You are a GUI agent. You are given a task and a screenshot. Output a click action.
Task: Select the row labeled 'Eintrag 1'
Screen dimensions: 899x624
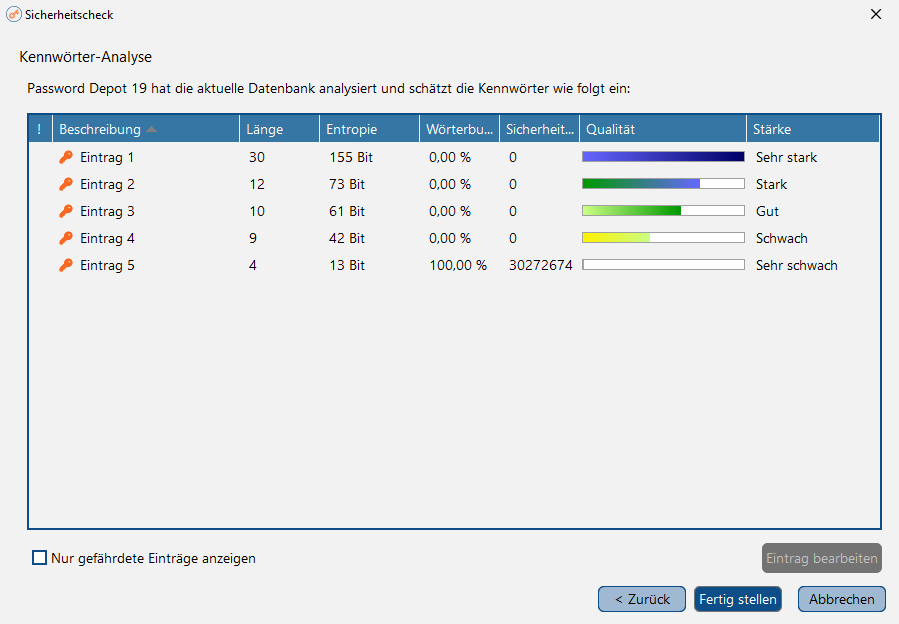[454, 157]
